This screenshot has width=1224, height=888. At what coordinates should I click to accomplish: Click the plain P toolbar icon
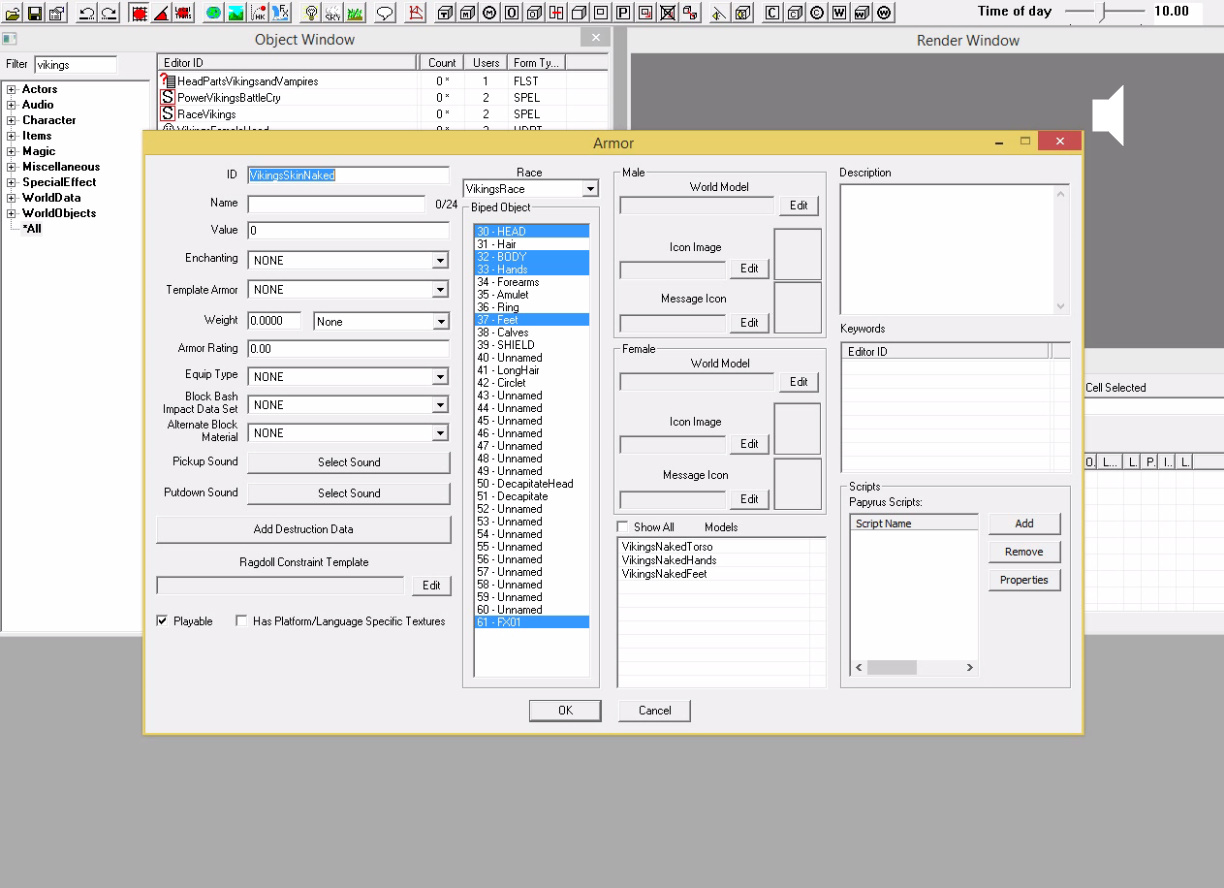(x=623, y=13)
